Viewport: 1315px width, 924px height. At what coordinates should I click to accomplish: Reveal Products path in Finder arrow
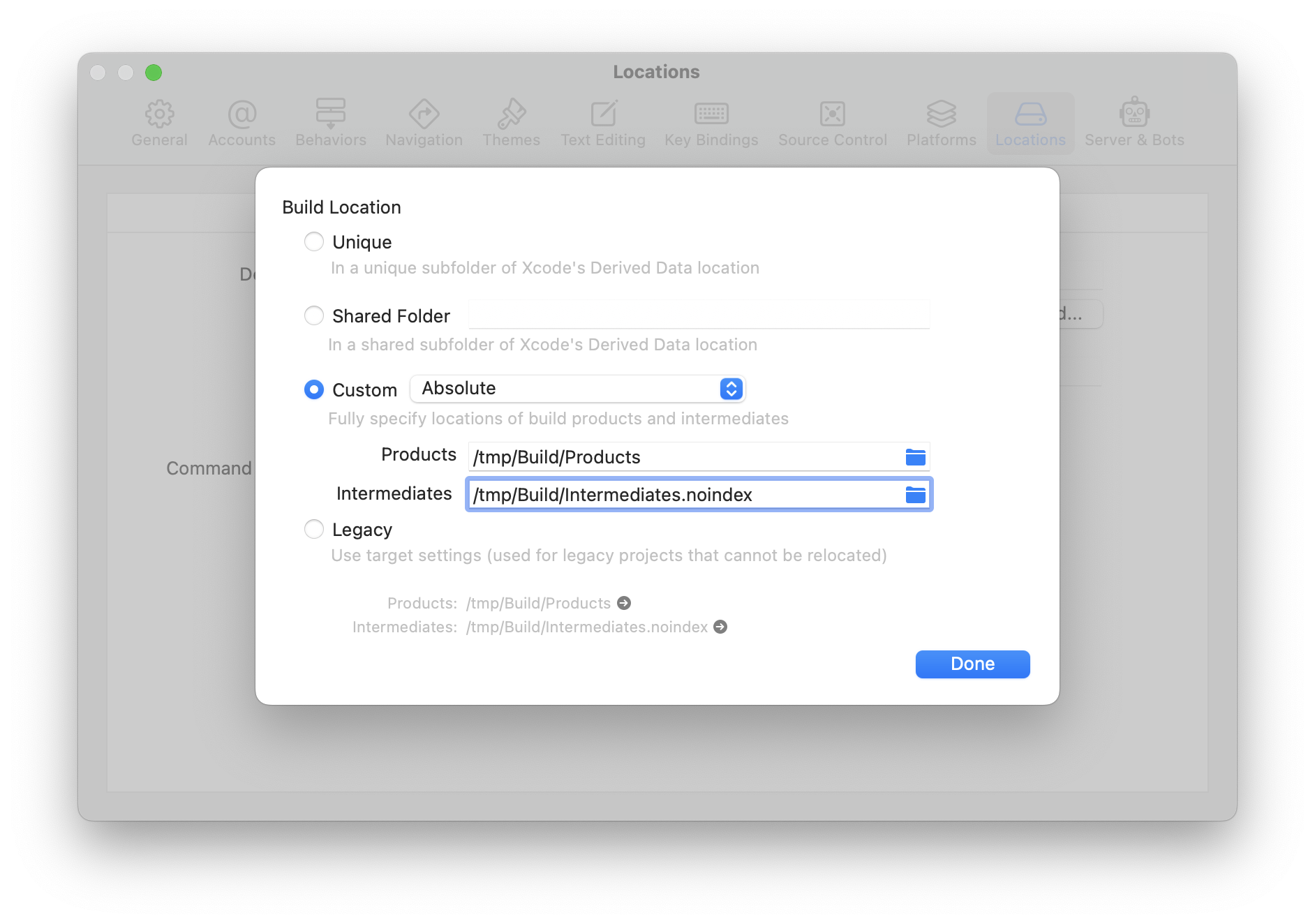click(624, 603)
